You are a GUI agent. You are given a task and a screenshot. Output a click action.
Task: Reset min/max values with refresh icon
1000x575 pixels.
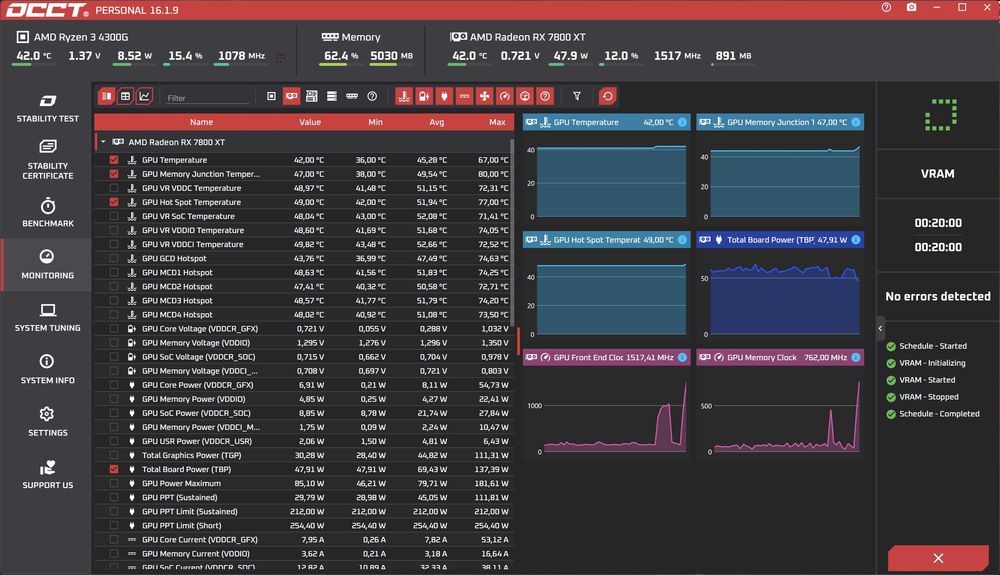coord(608,96)
